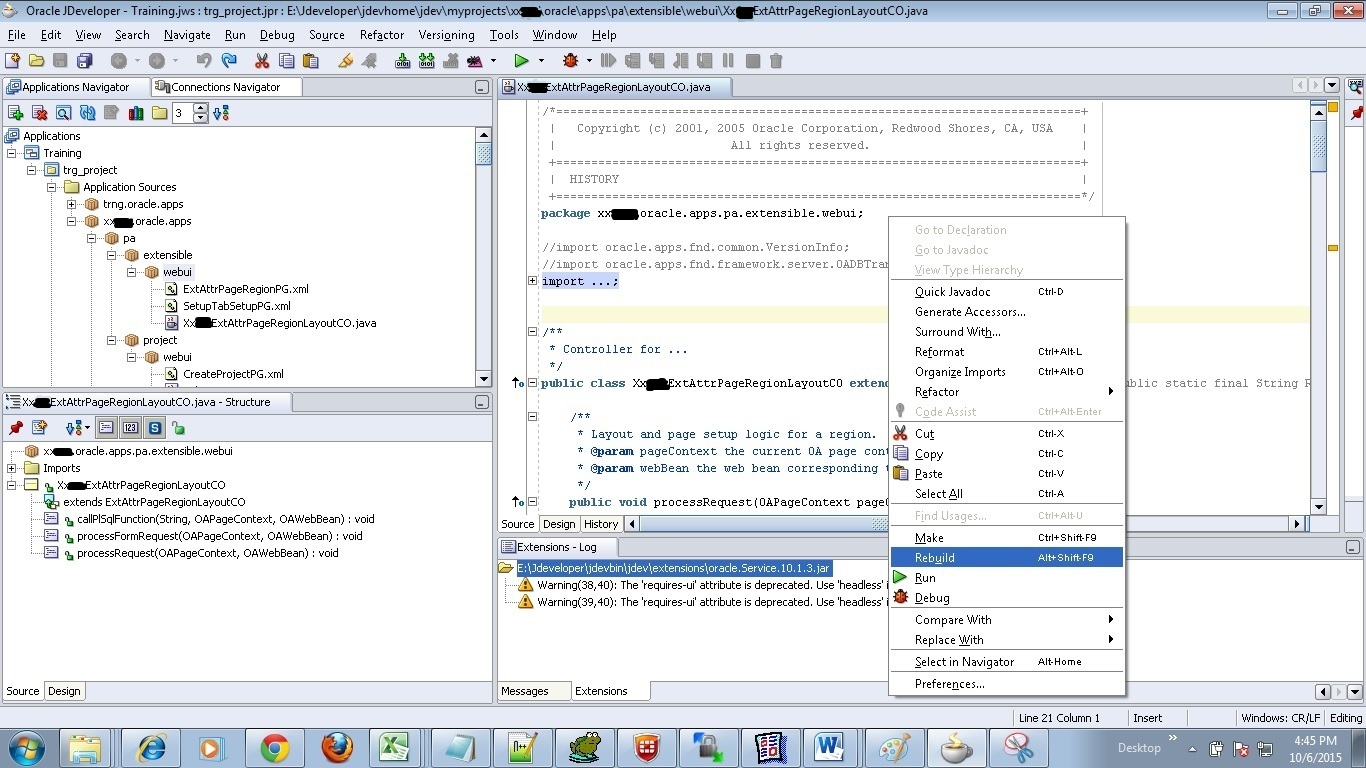The width and height of the screenshot is (1366, 768).
Task: Select processFormRequest method in Structure pane
Action: (219, 536)
